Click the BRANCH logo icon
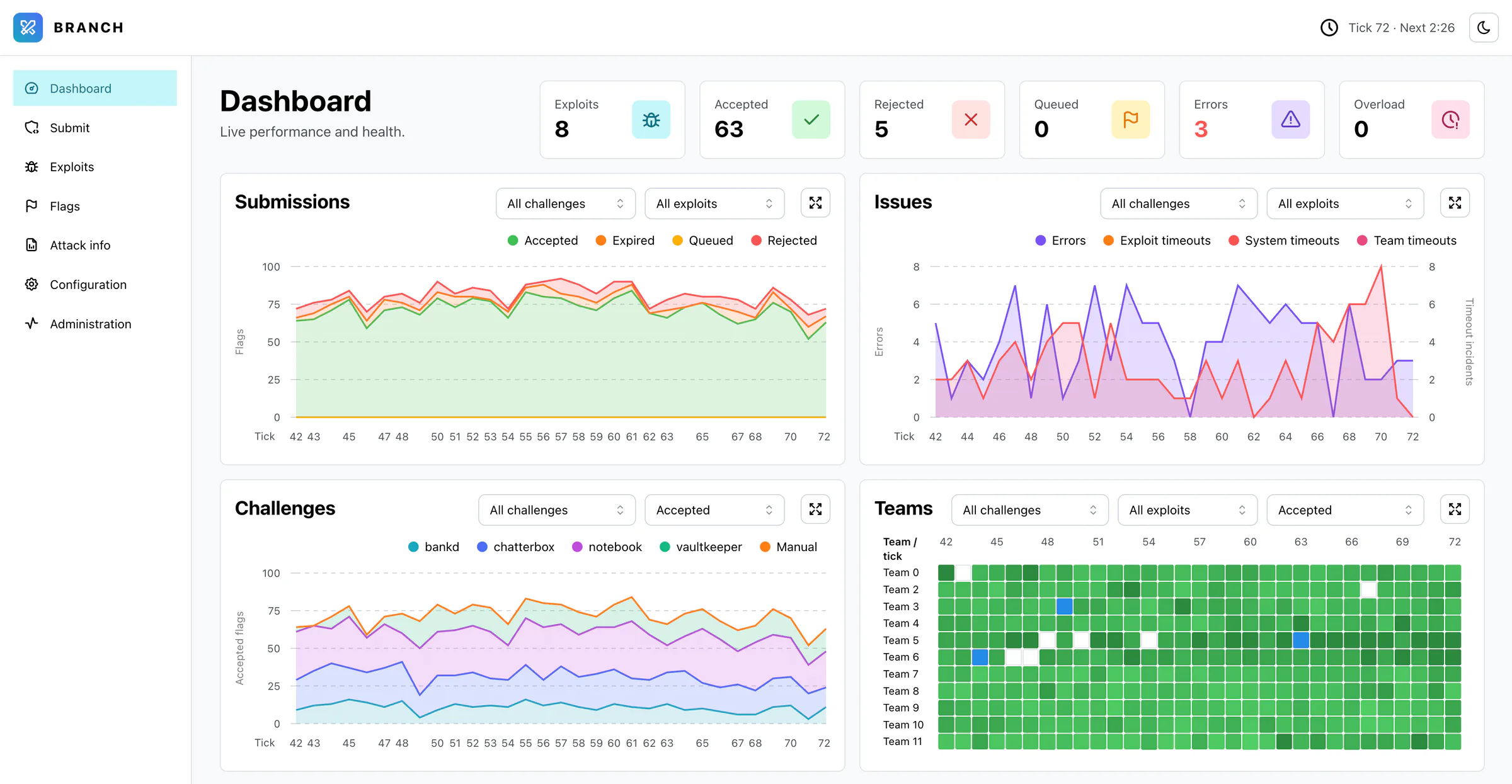 pos(28,28)
